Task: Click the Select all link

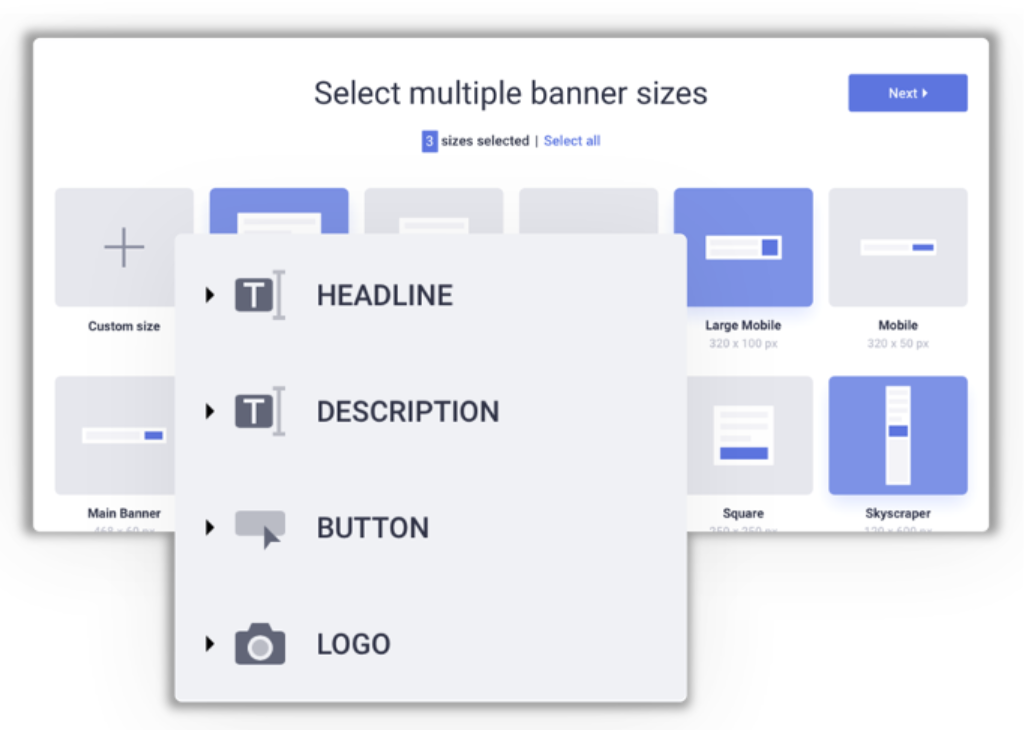Action: [572, 140]
